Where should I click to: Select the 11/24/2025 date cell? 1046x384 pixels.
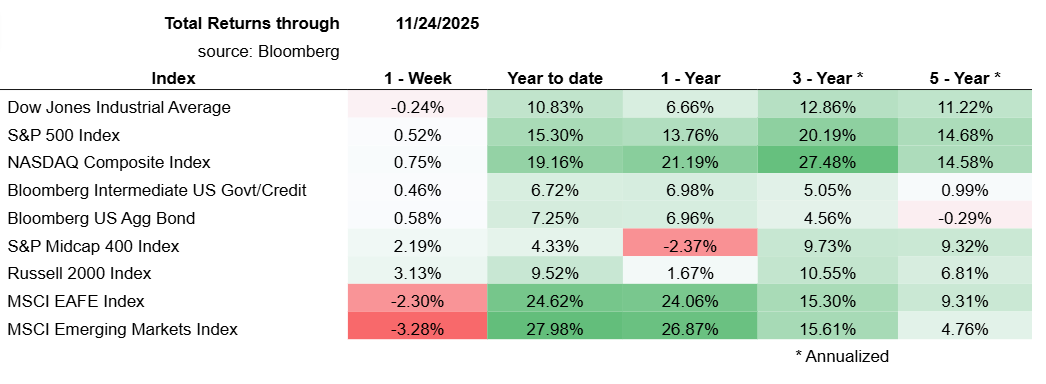coord(437,24)
